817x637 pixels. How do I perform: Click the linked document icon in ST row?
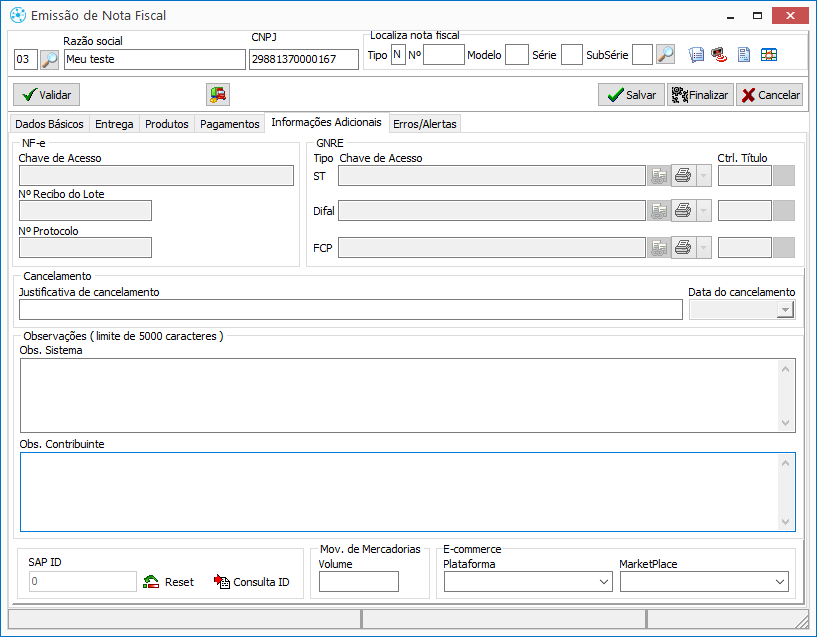659,176
